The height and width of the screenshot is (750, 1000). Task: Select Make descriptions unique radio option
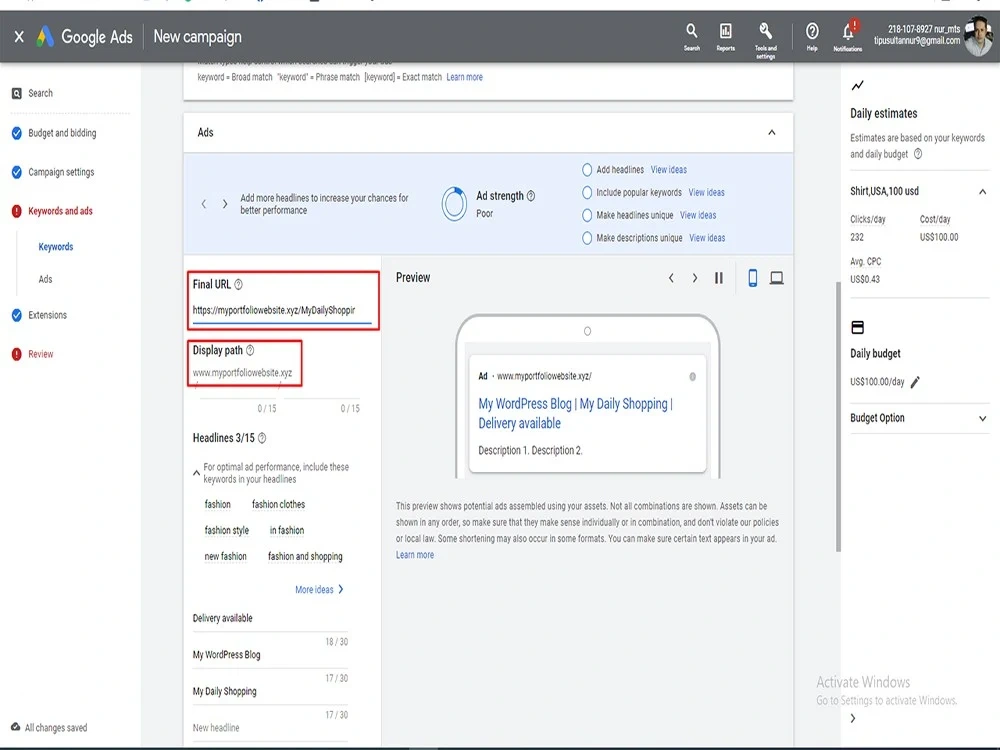pos(587,238)
